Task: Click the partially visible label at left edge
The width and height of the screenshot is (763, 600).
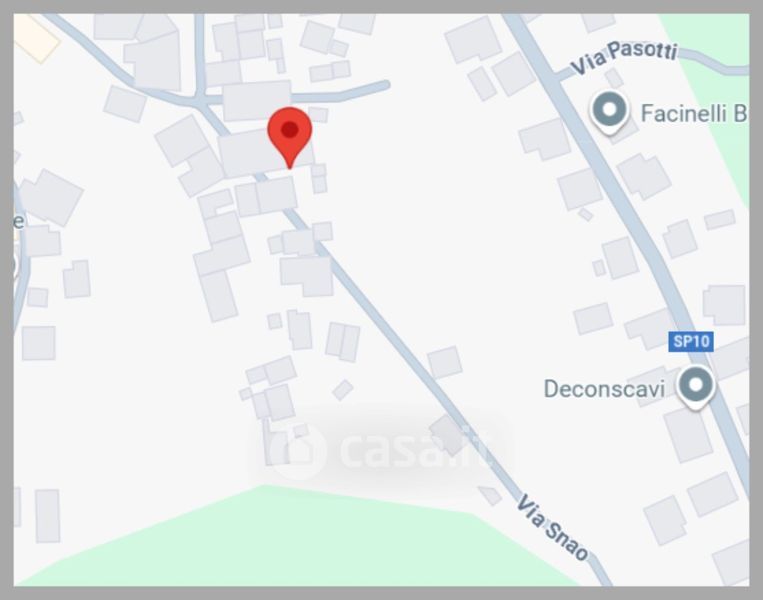Action: click(x=18, y=221)
